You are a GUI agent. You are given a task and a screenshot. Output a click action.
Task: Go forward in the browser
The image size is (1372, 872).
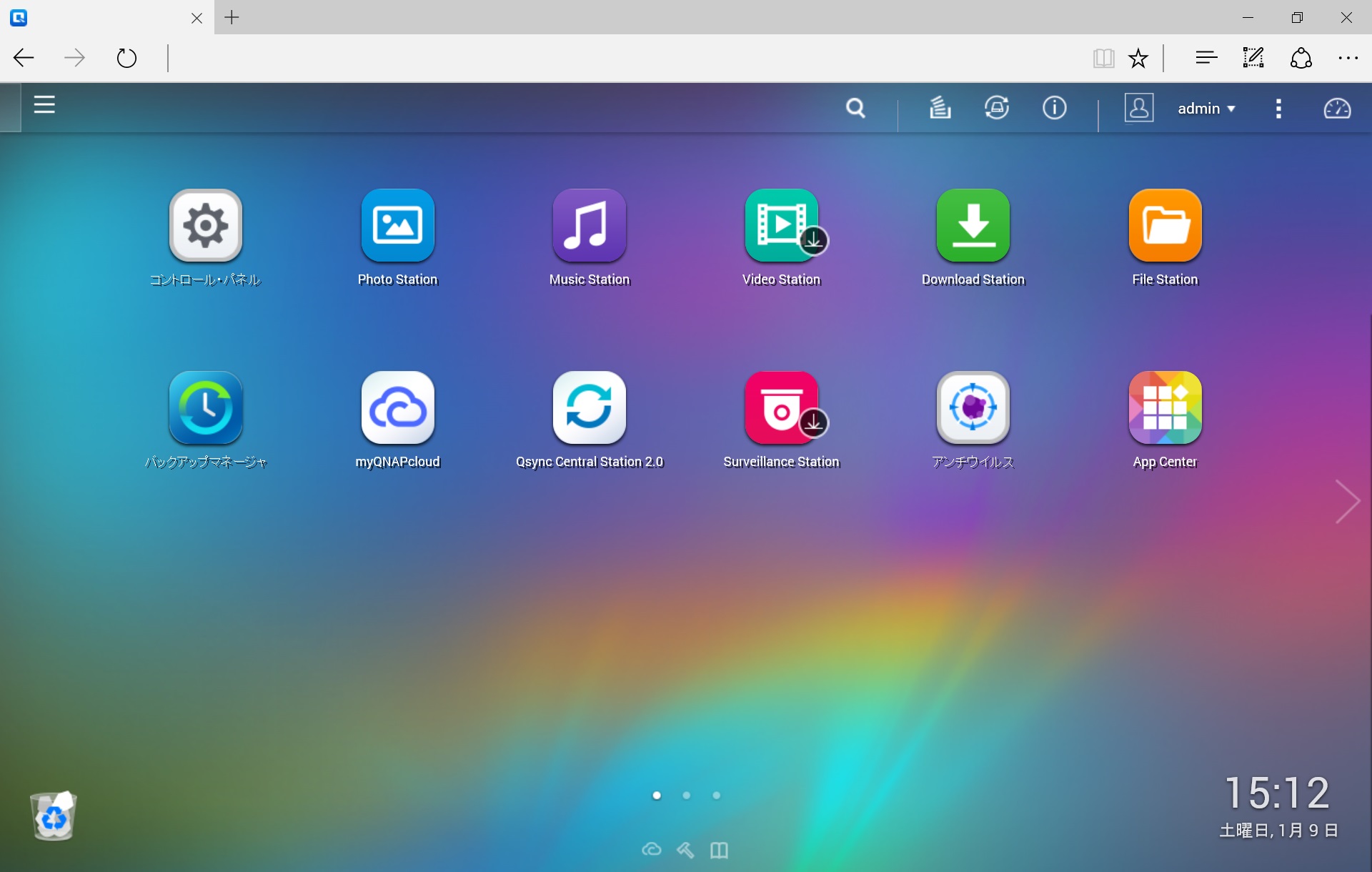[x=74, y=58]
